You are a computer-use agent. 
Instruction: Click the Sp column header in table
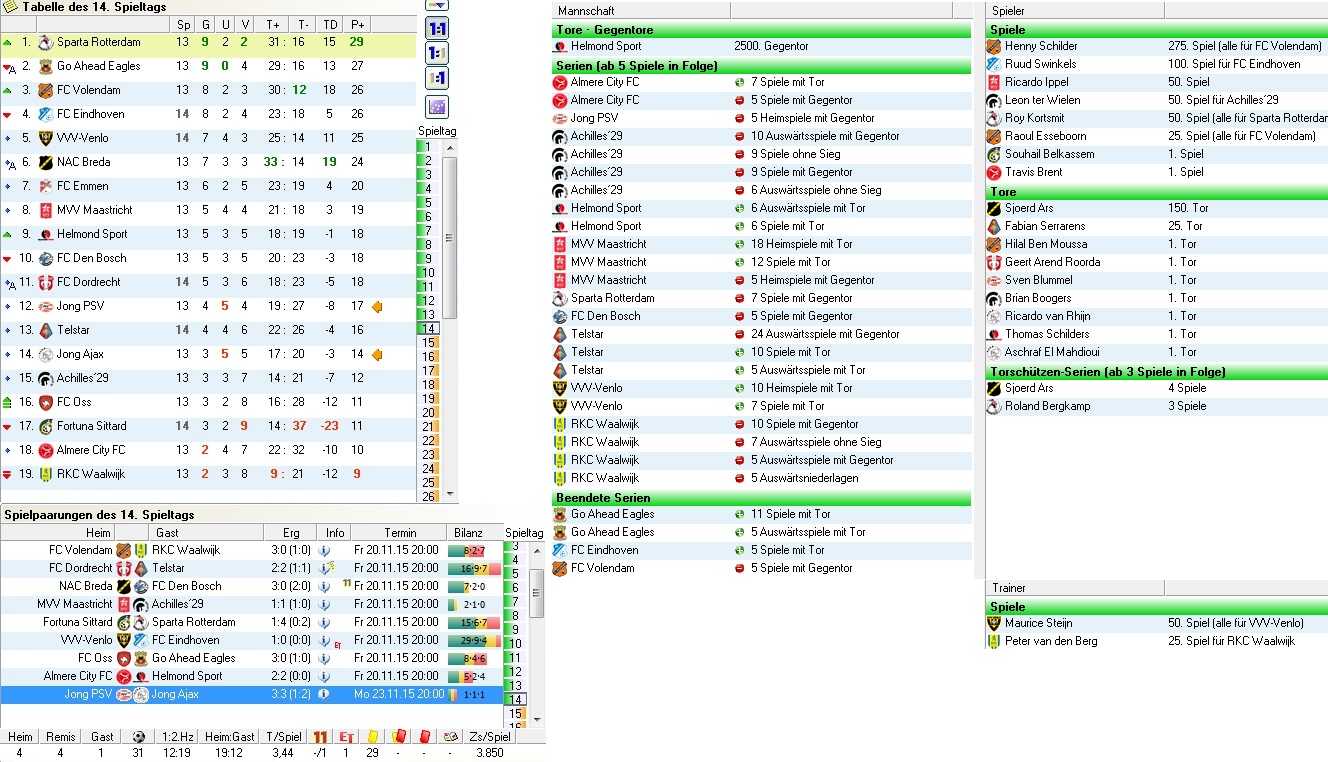(183, 24)
